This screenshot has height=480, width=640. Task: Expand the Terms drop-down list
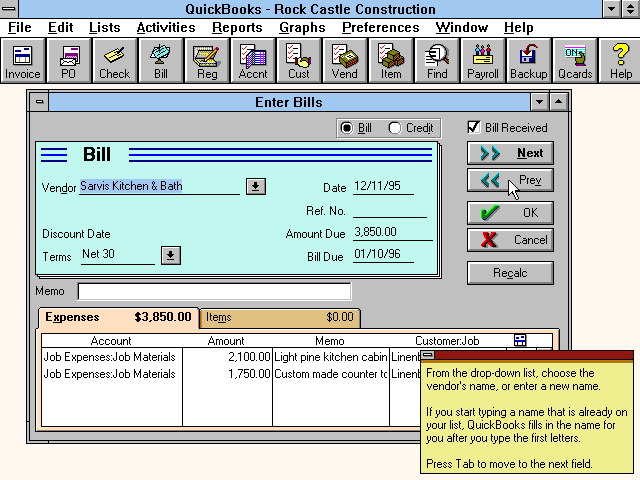171,256
